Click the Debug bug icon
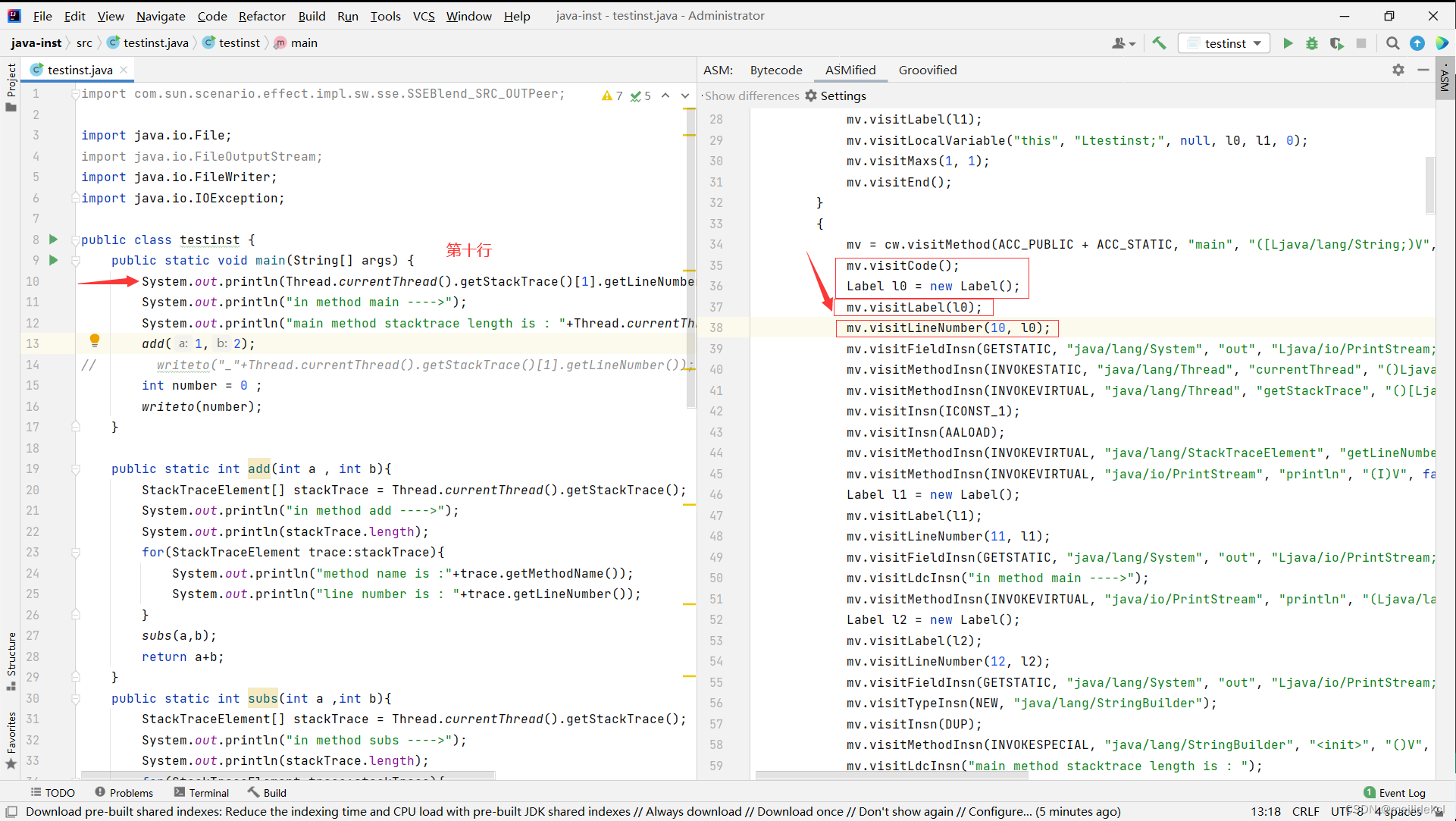 pyautogui.click(x=1311, y=43)
